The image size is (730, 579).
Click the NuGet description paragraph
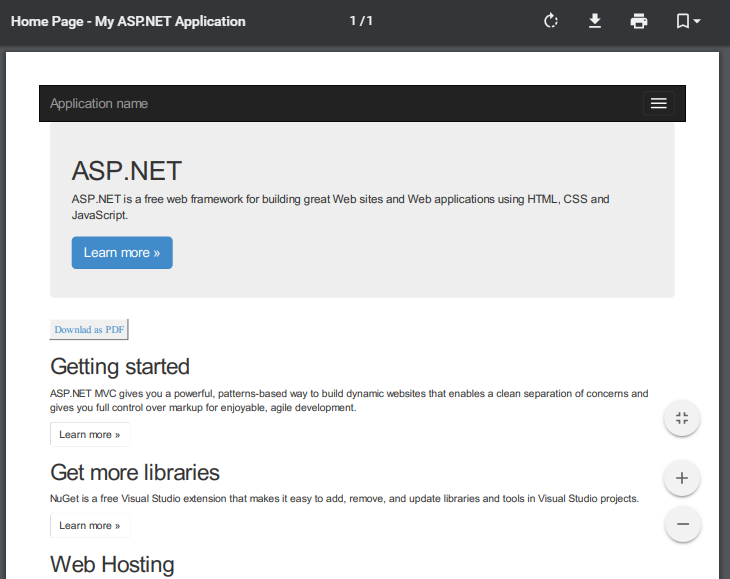344,498
